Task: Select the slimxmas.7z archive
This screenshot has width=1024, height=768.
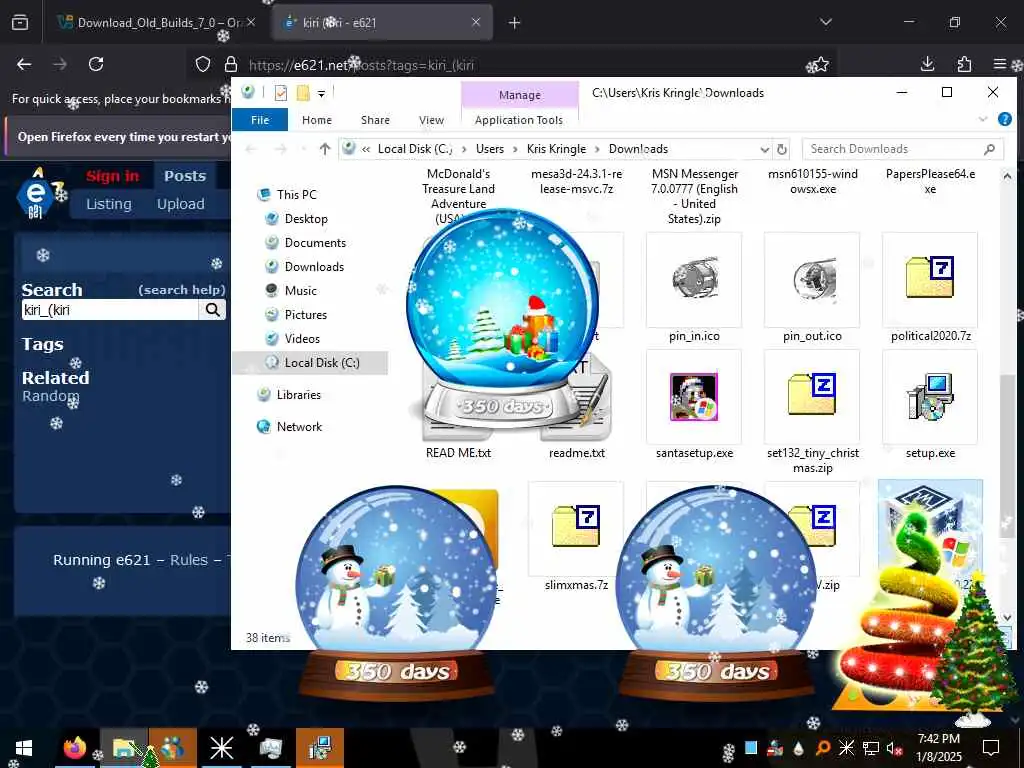Action: tap(576, 537)
